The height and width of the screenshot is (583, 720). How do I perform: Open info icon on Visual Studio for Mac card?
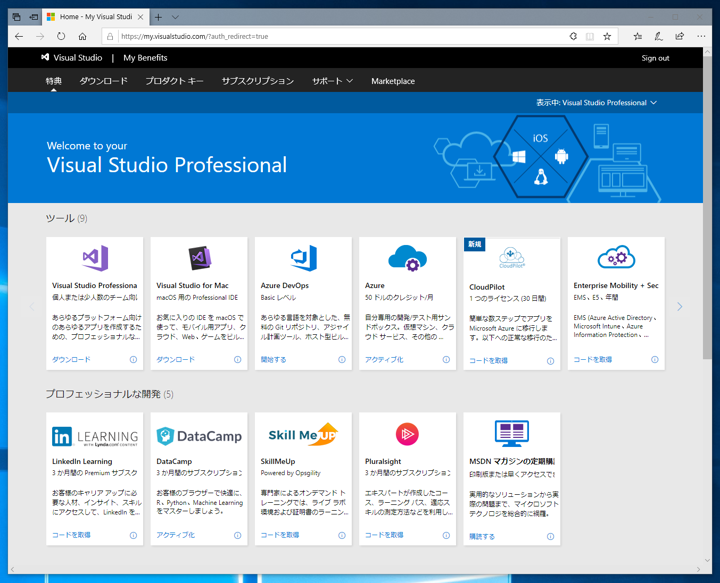[237, 359]
